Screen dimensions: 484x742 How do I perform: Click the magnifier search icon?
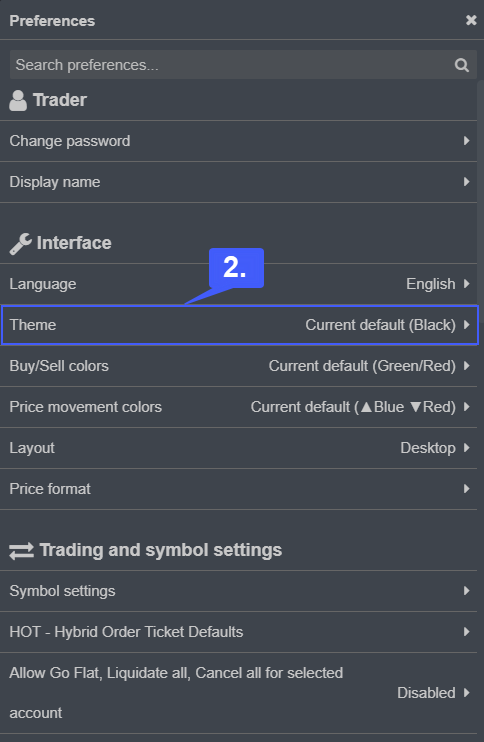[461, 65]
